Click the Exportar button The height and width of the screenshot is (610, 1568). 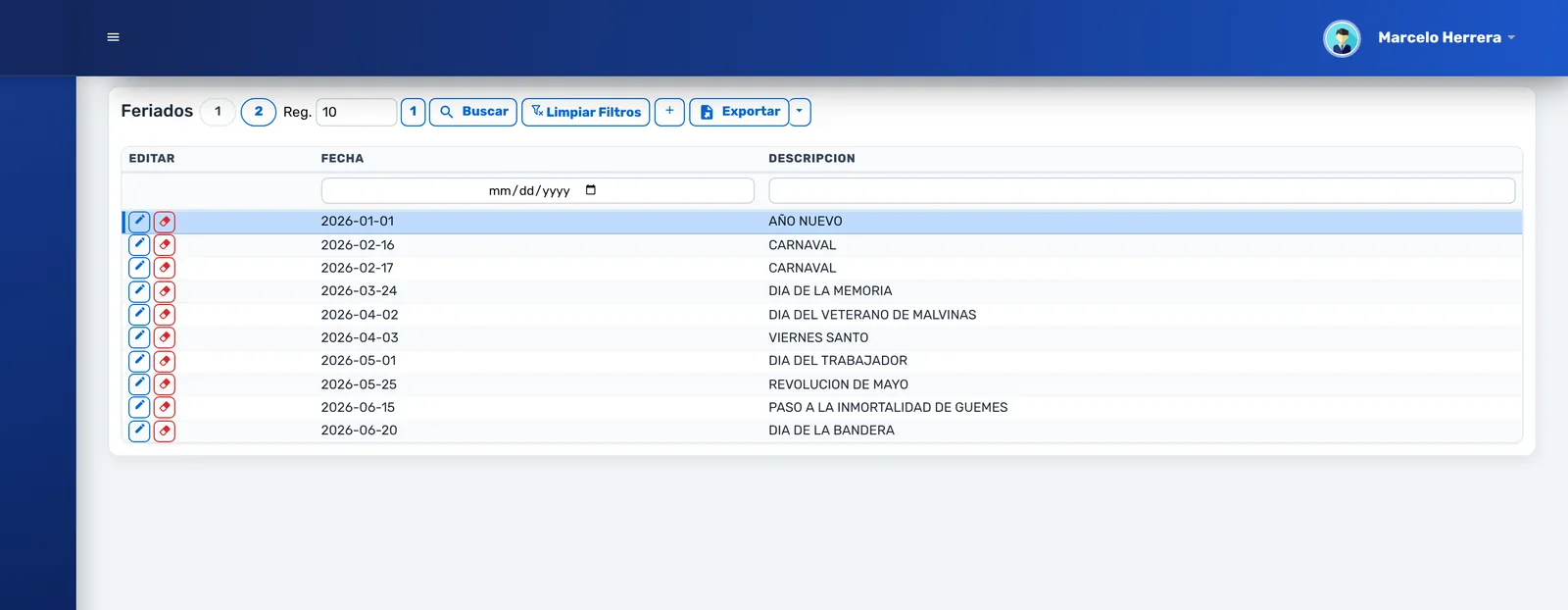740,112
